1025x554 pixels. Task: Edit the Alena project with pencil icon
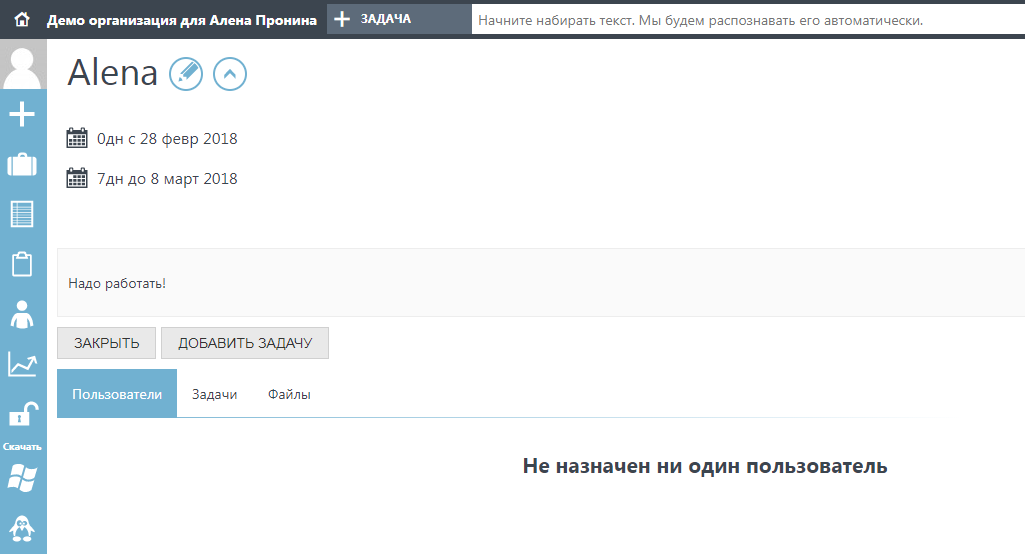coord(186,73)
